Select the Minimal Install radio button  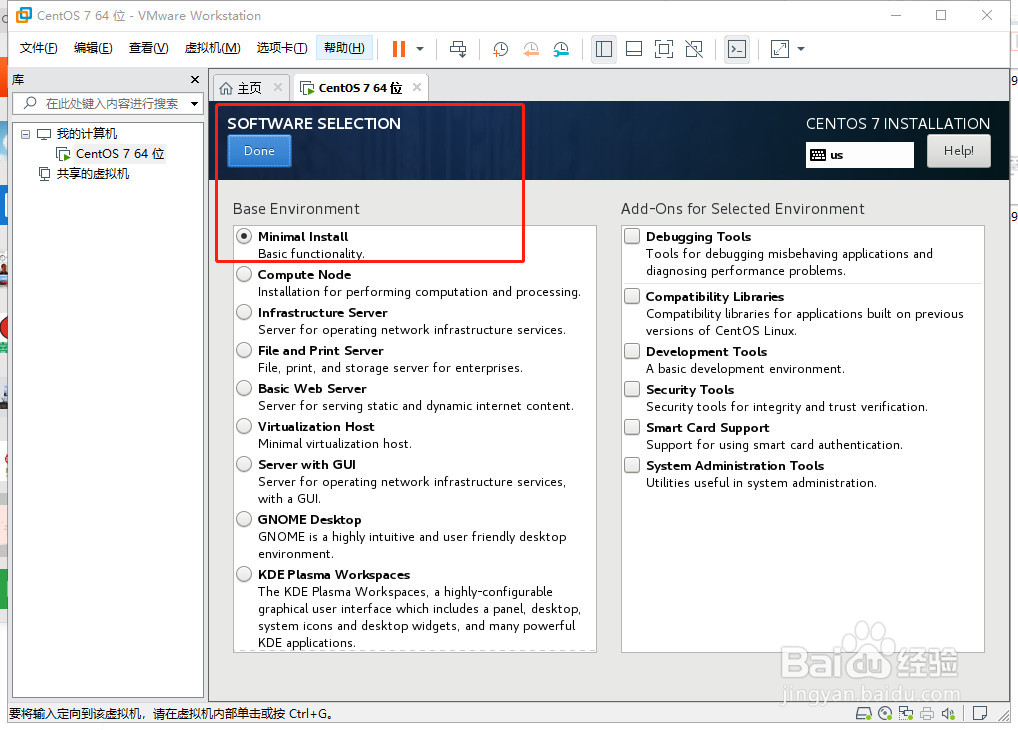tap(244, 236)
